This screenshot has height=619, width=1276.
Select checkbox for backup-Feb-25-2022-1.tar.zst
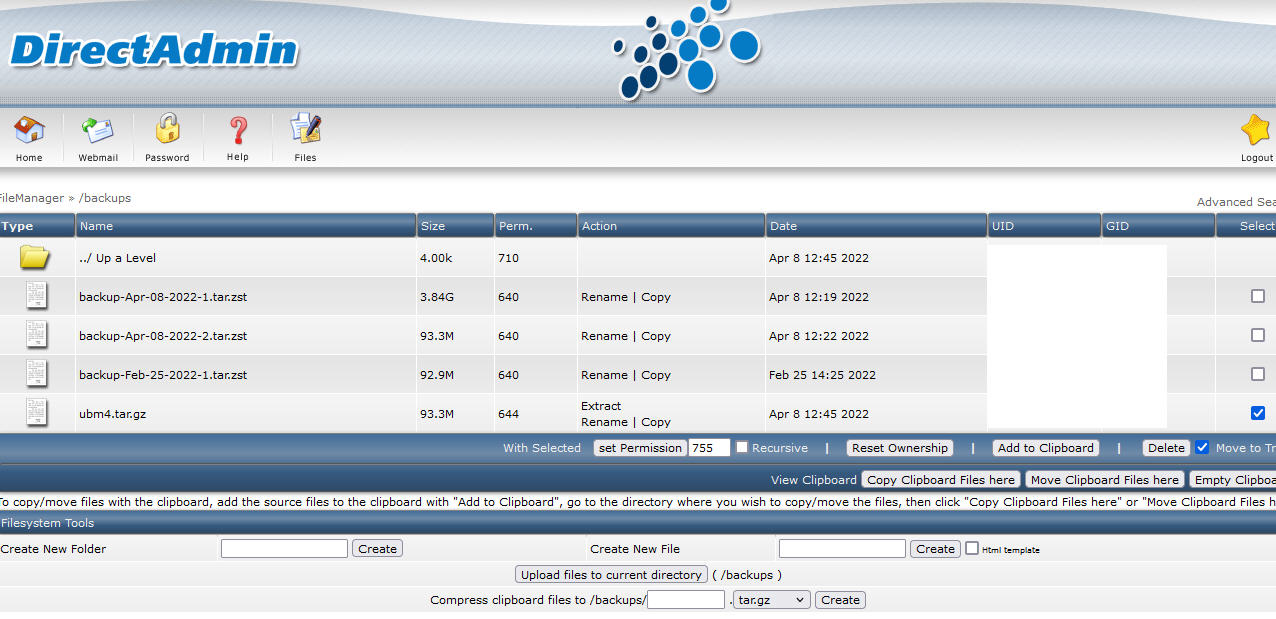point(1258,374)
